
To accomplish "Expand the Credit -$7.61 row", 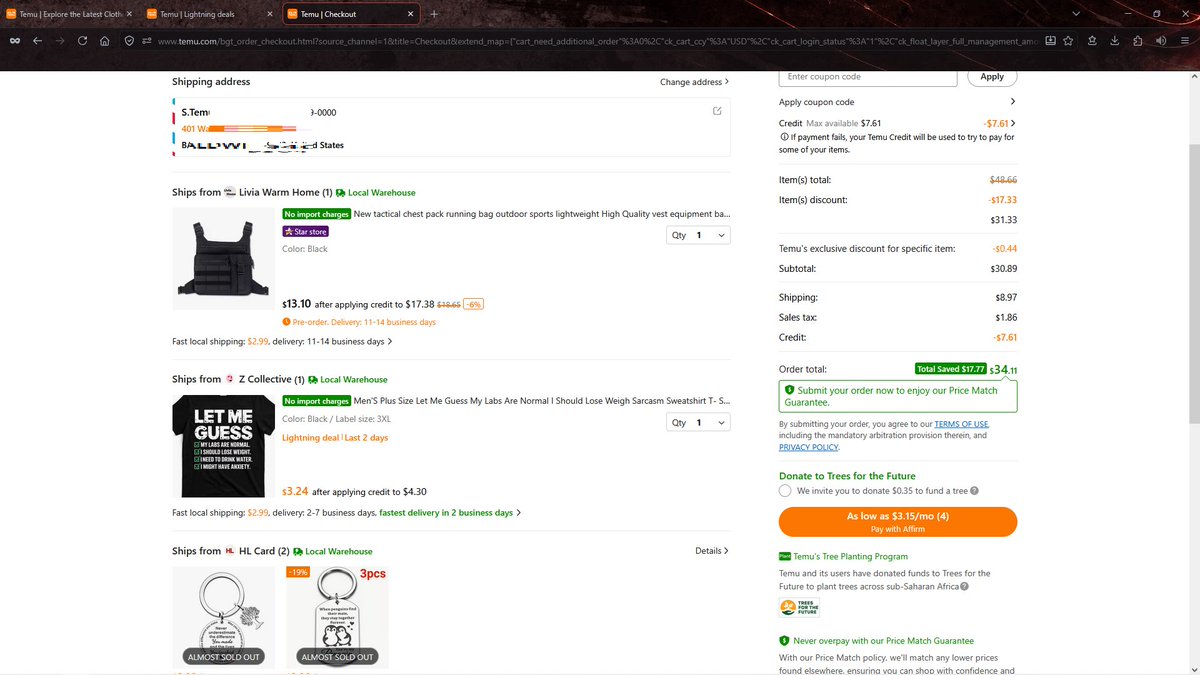I will [897, 123].
